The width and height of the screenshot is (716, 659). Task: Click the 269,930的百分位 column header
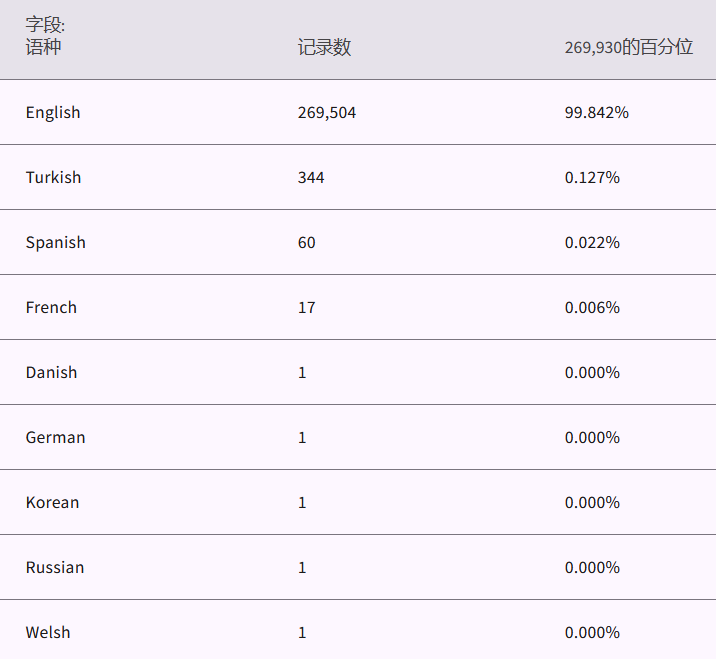[x=628, y=48]
